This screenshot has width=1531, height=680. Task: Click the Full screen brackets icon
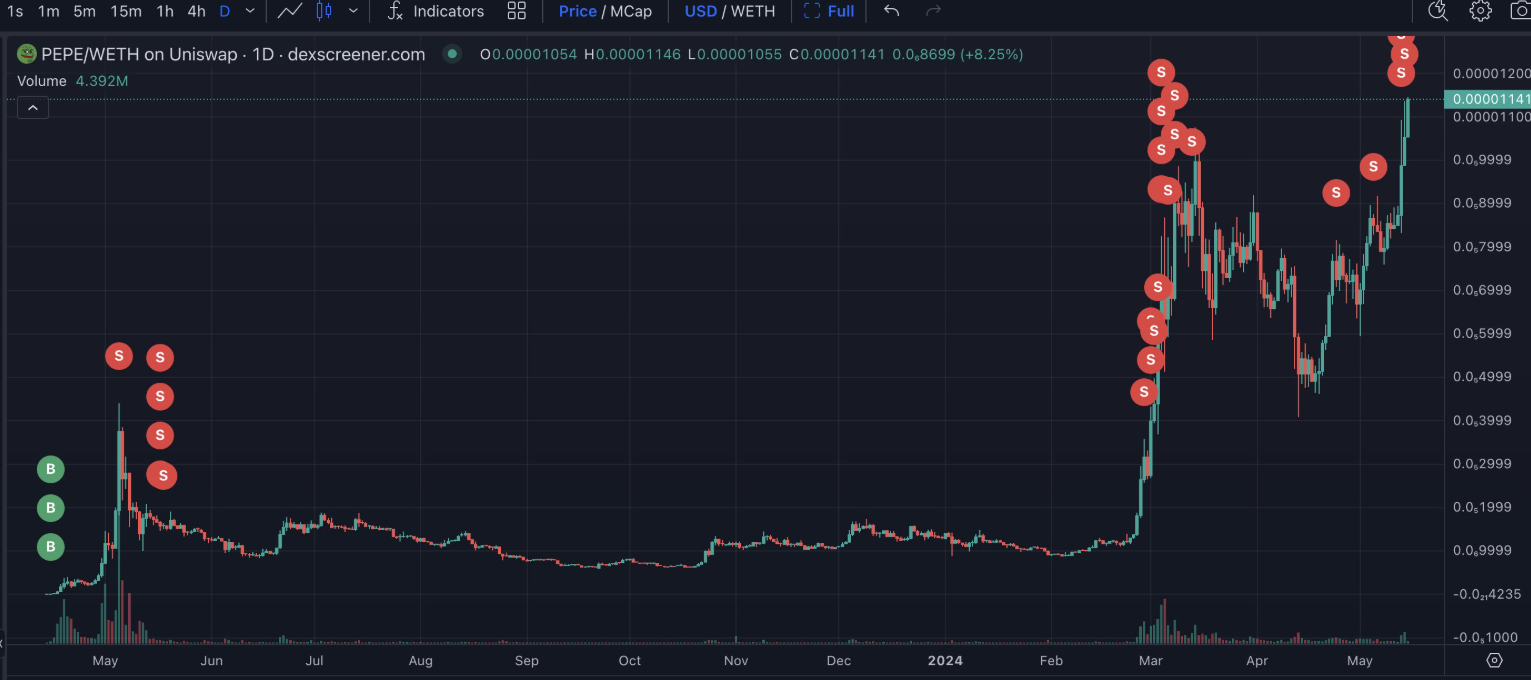[812, 11]
